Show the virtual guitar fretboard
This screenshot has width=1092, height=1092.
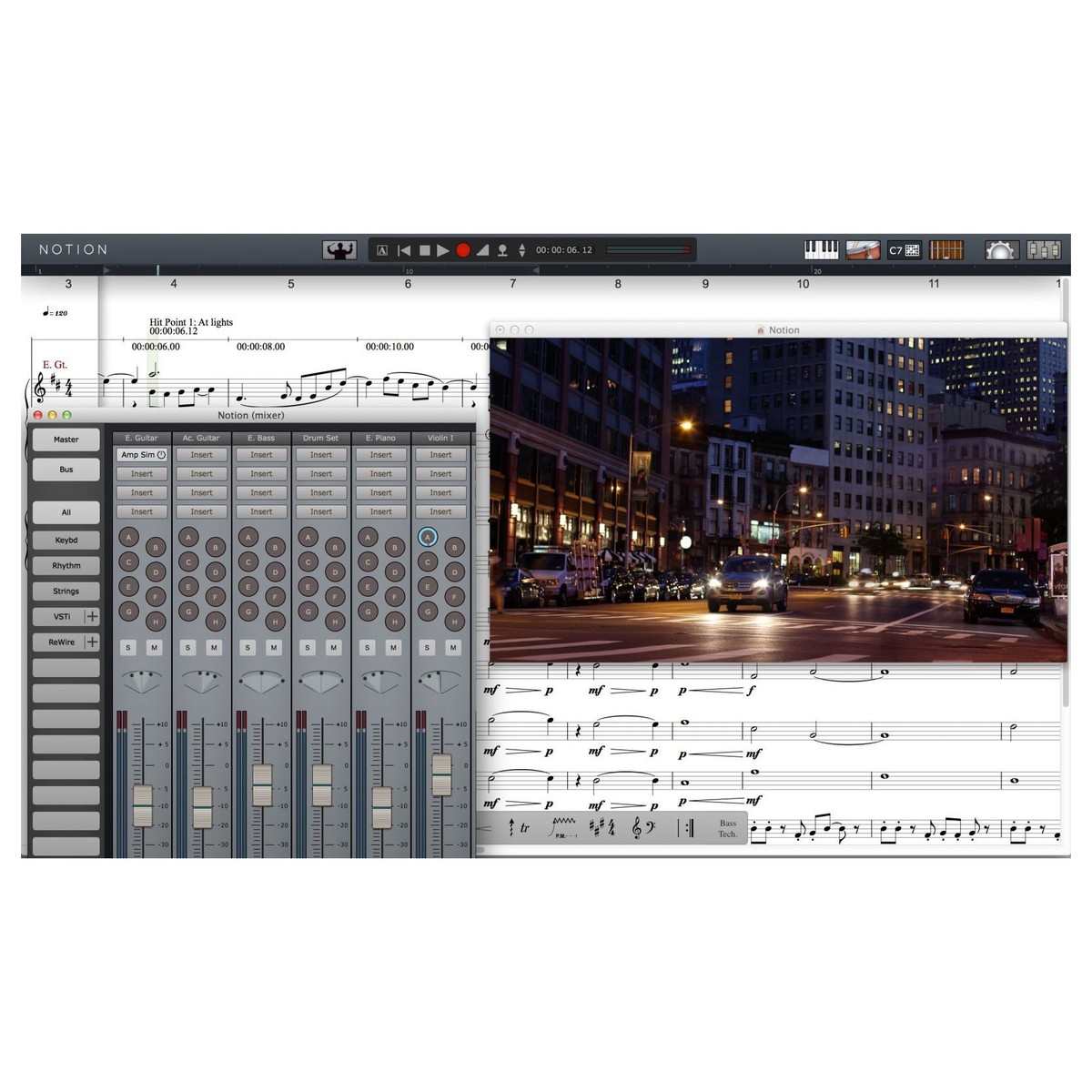click(945, 249)
